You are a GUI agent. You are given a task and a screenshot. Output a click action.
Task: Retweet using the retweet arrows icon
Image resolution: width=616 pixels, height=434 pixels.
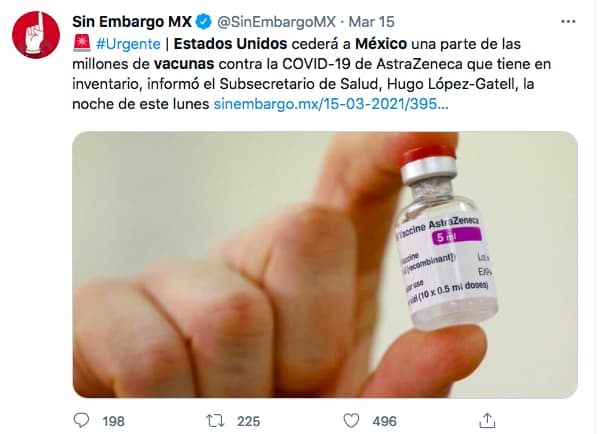click(216, 421)
